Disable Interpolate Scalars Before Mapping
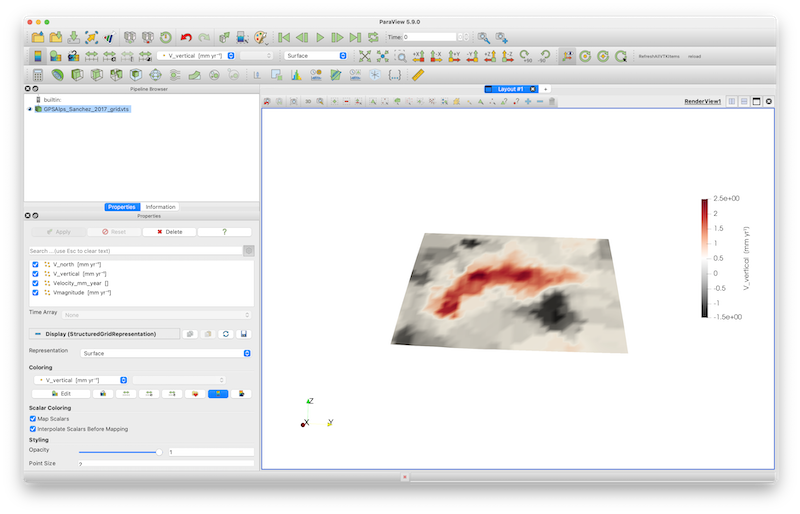This screenshot has width=800, height=514. pos(34,428)
